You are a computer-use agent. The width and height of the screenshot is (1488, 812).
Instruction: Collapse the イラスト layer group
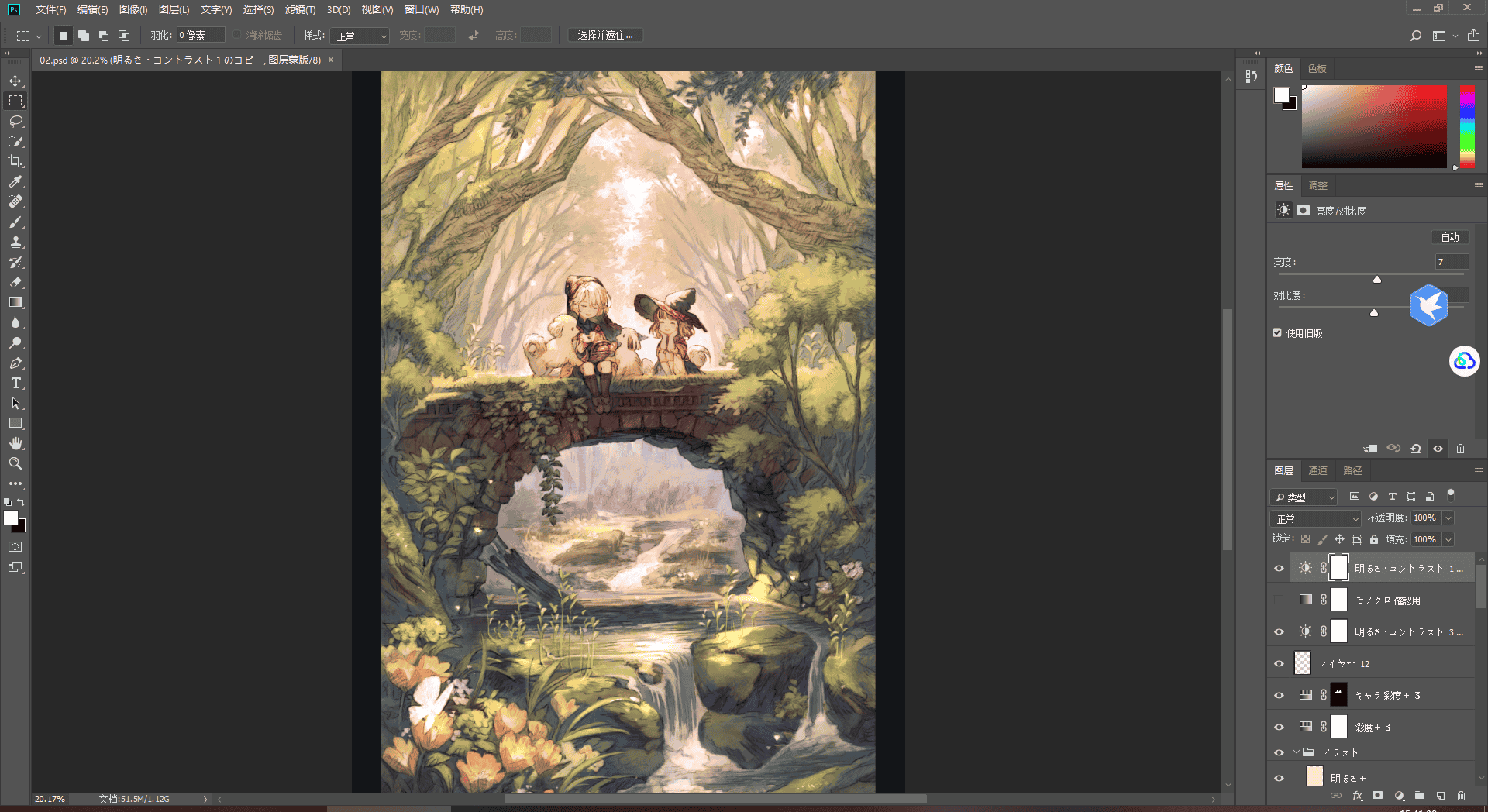(x=1296, y=752)
